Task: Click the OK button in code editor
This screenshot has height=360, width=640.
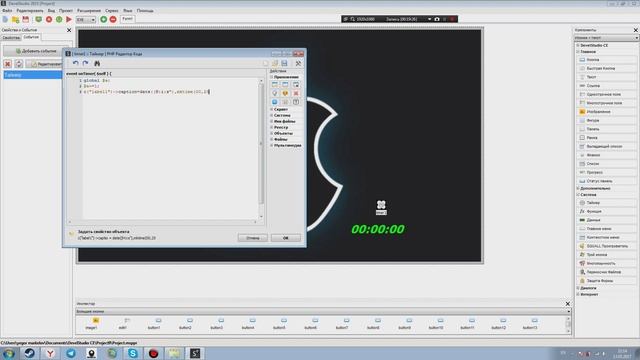Action: (286, 238)
